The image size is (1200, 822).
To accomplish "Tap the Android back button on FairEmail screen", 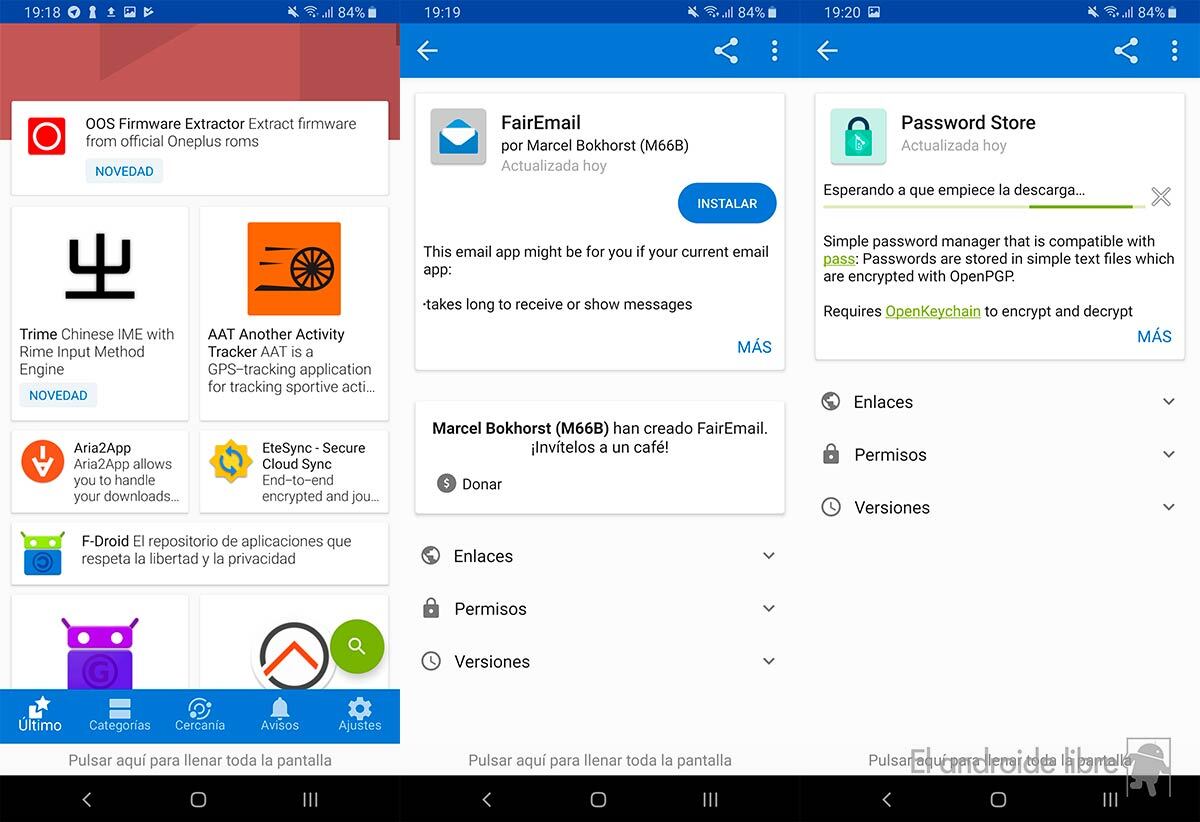I will [x=487, y=799].
